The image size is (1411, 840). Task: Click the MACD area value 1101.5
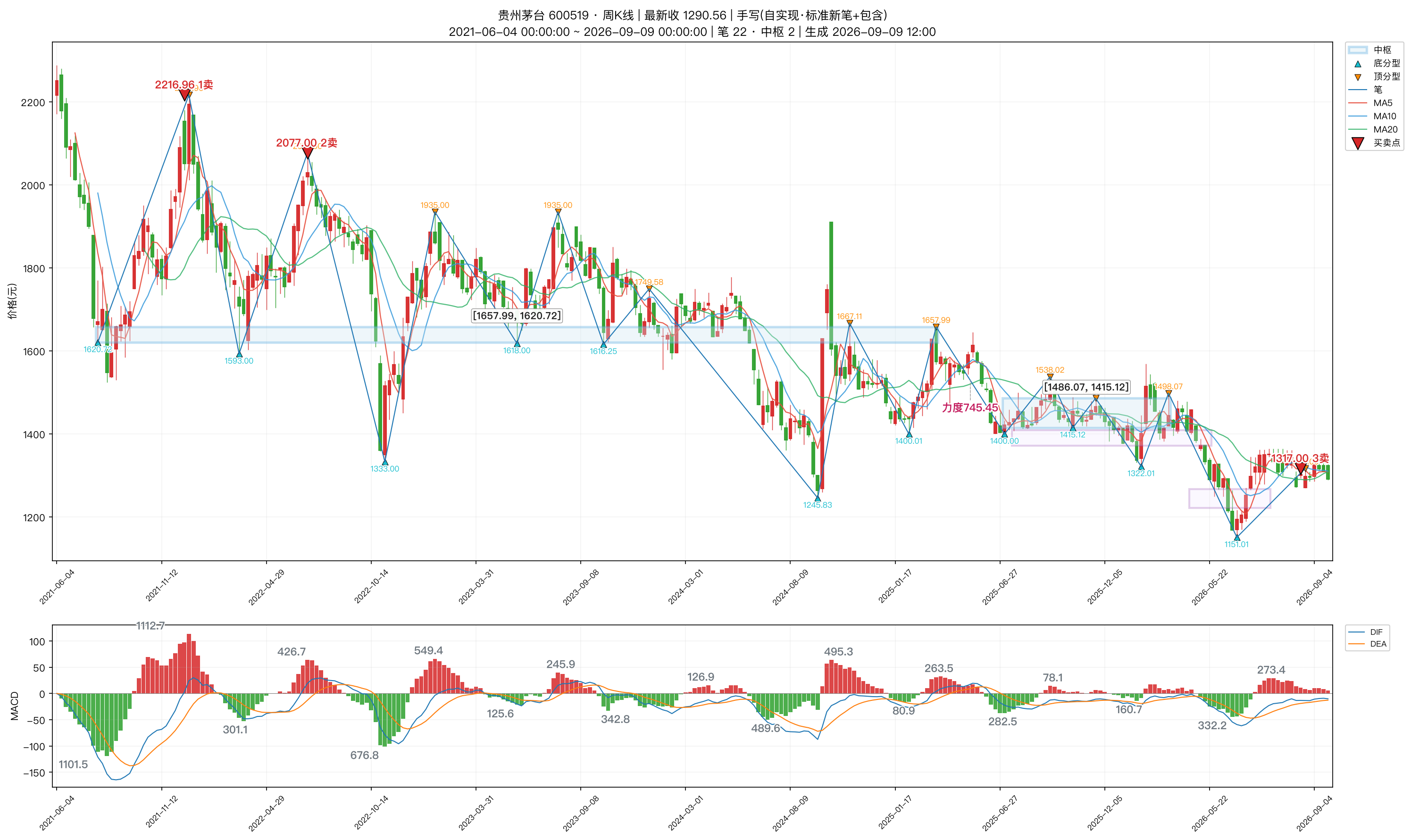[x=73, y=764]
